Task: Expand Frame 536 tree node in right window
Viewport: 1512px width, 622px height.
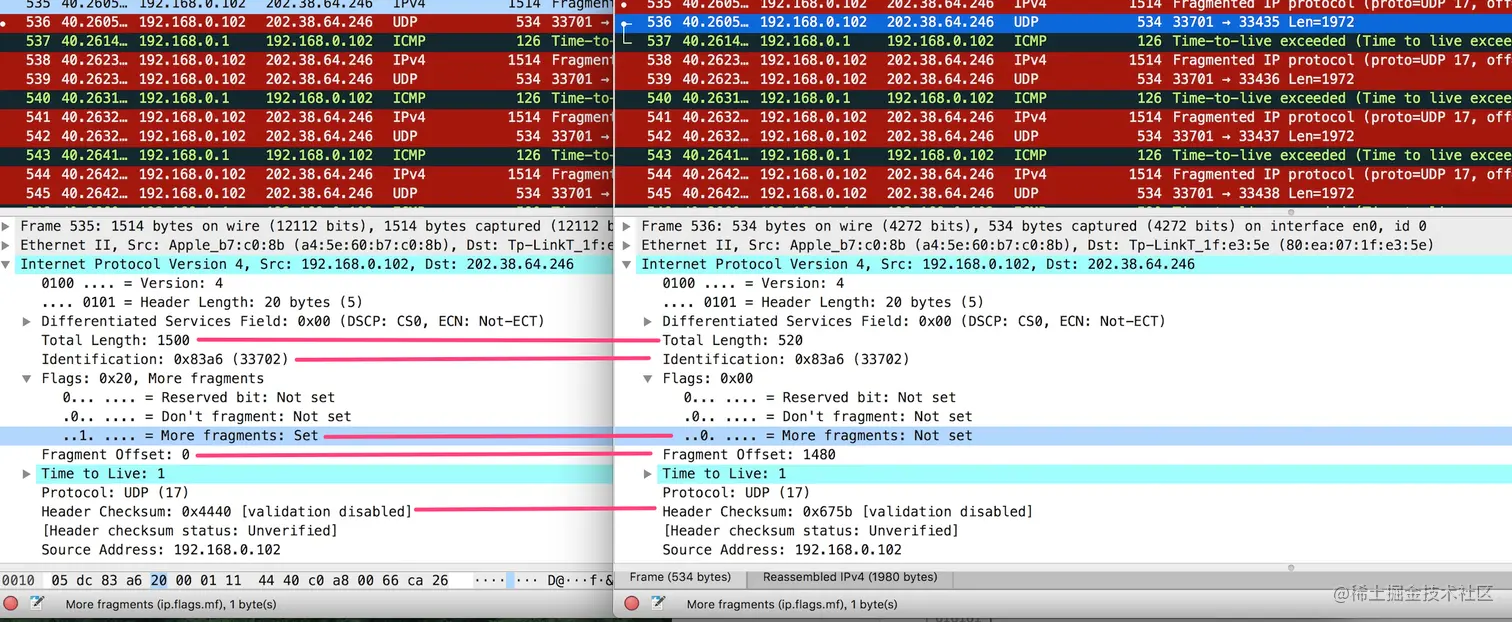Action: (x=627, y=226)
